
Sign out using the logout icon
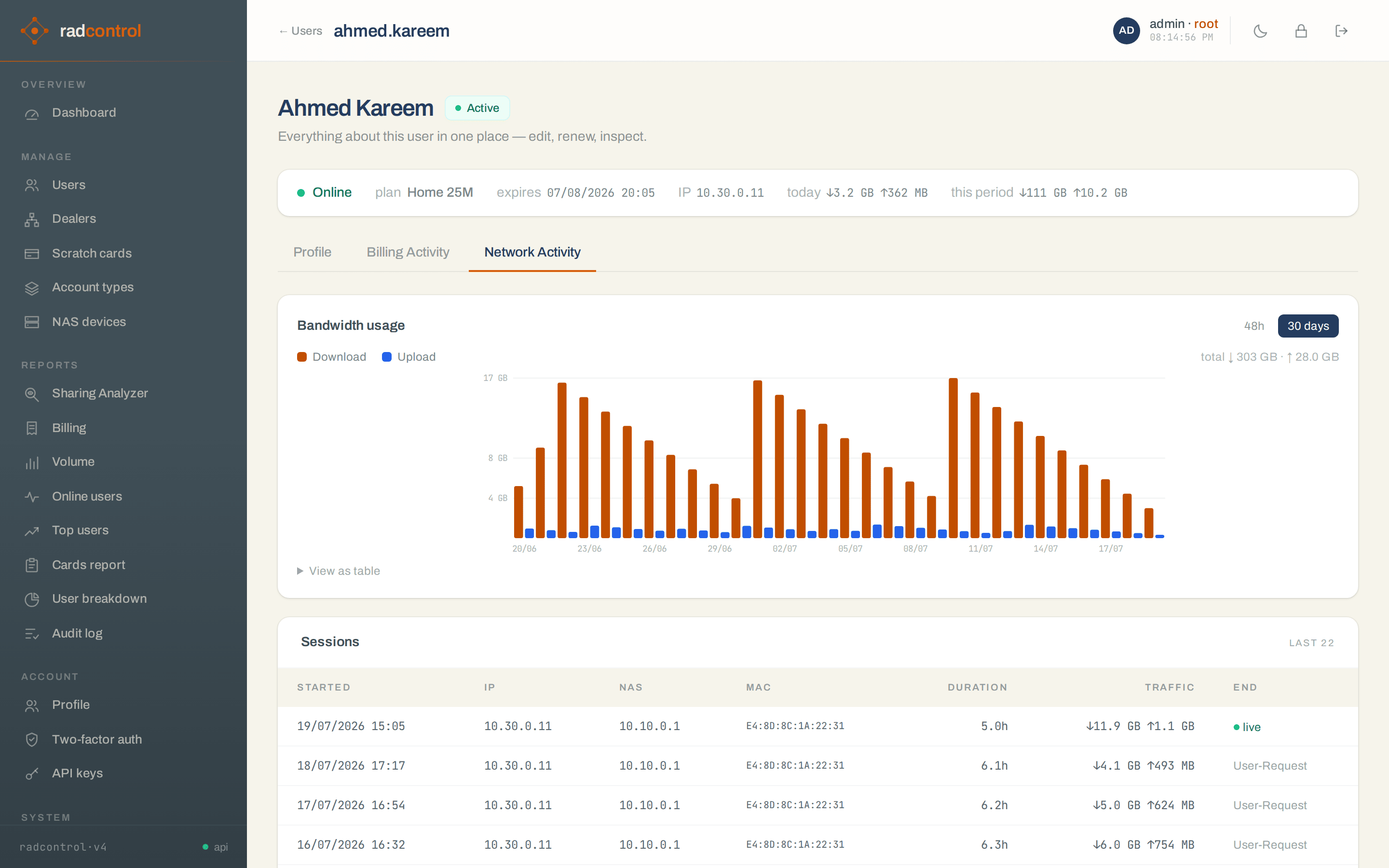click(x=1341, y=31)
